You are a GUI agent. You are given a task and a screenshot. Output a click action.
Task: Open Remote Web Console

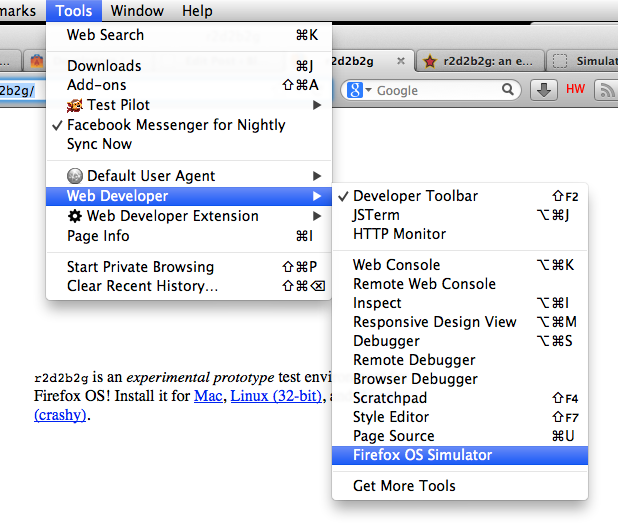[x=460, y=284]
